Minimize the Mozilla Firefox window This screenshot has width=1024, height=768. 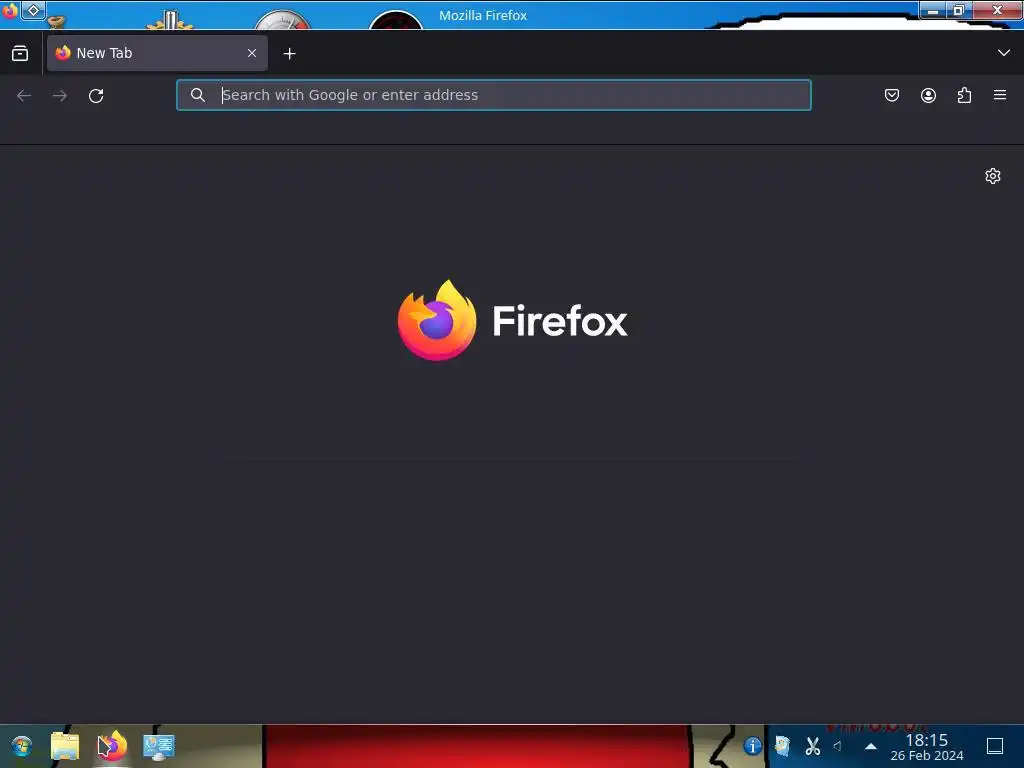click(x=933, y=10)
